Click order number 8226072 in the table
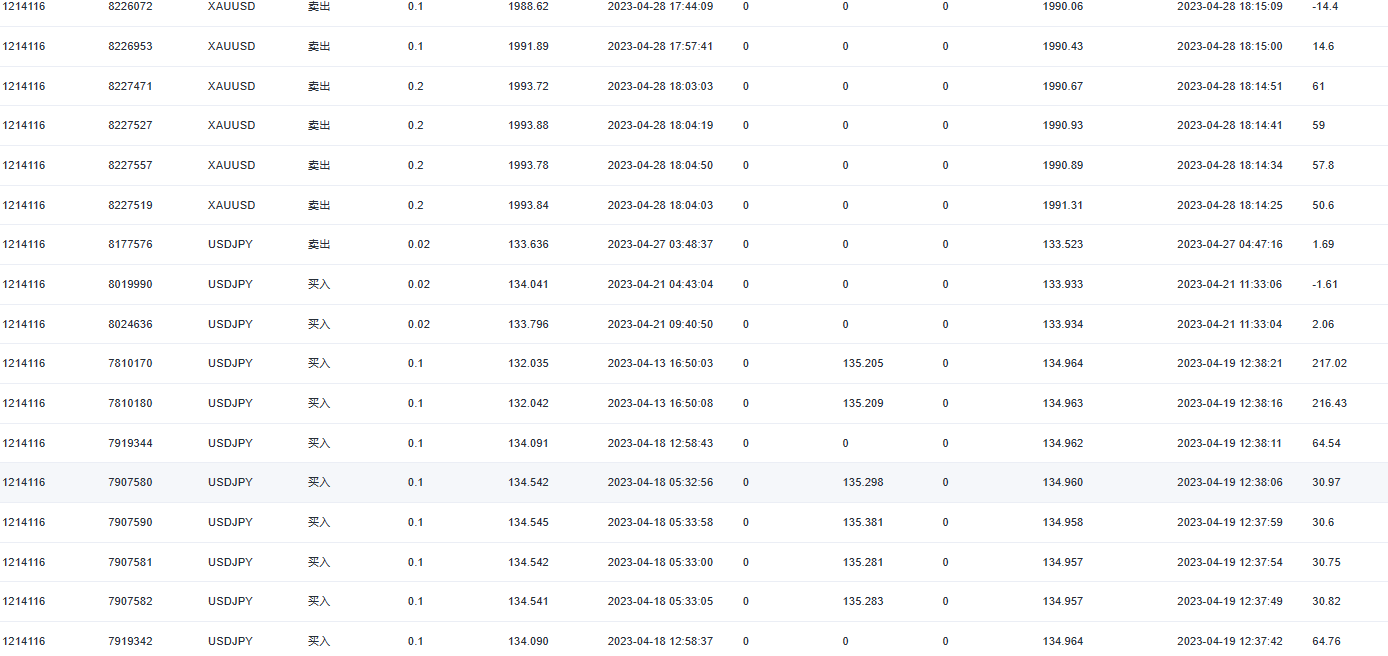 click(130, 6)
